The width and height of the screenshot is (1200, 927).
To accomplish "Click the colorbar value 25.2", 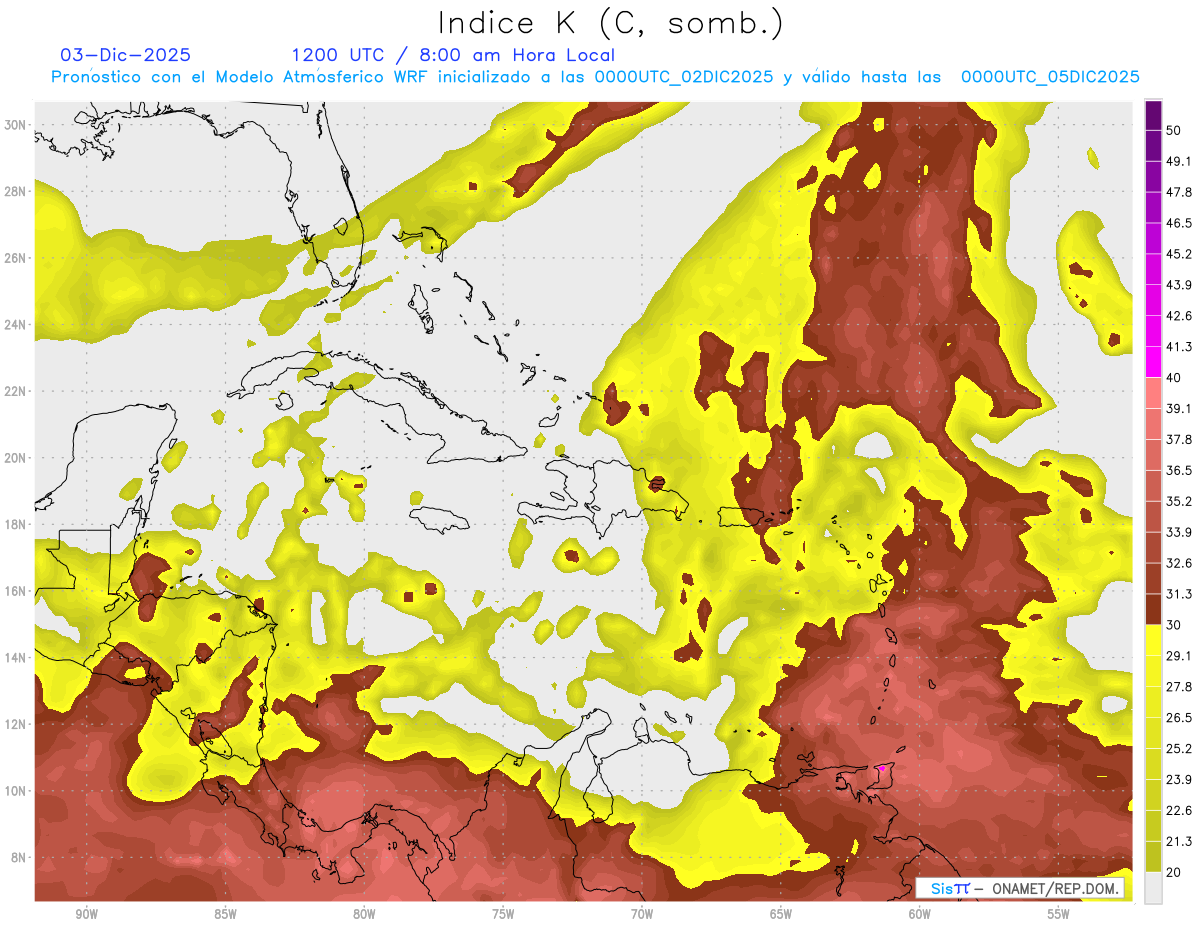I will coord(1179,748).
